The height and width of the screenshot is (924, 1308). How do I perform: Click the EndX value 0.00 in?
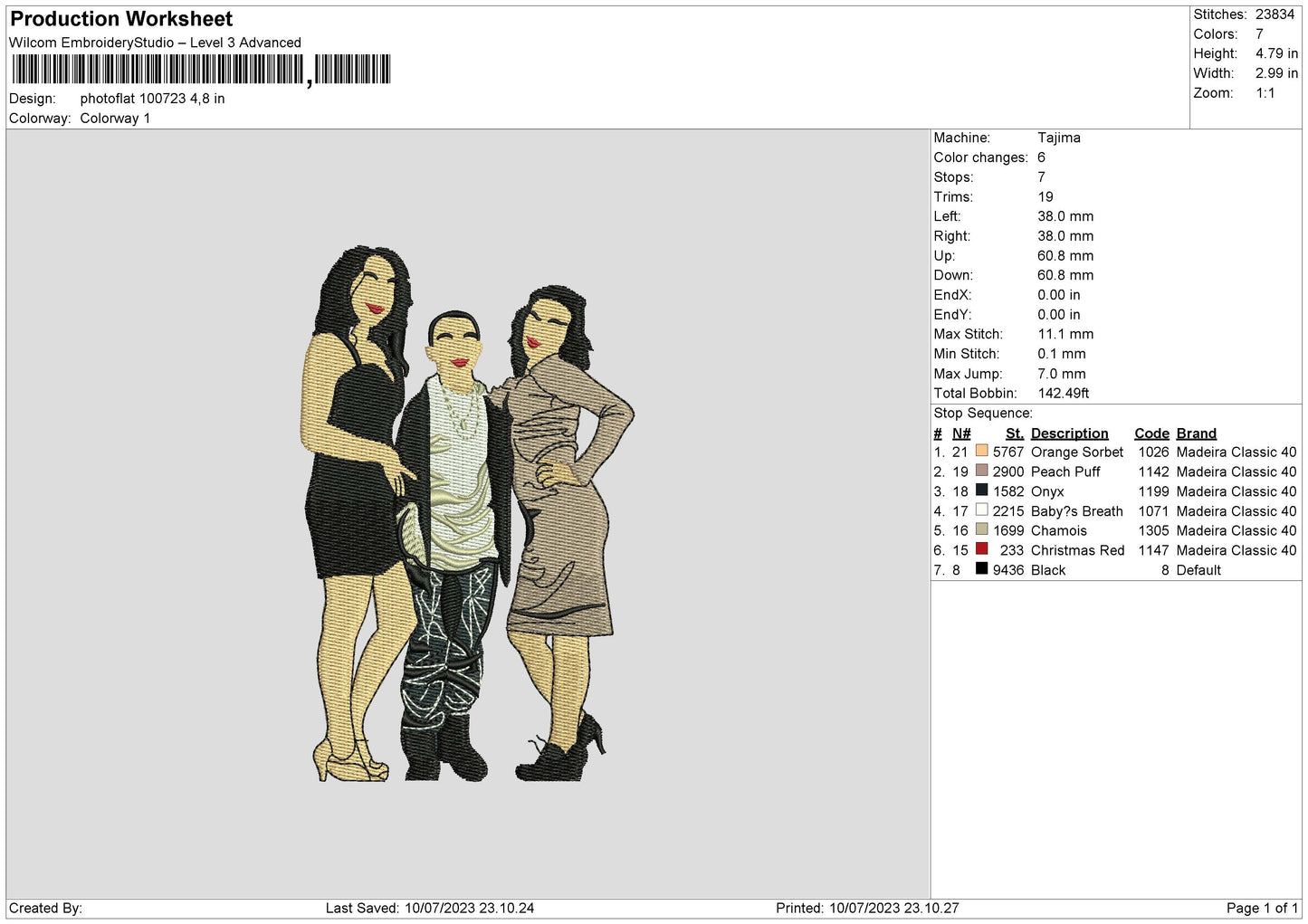click(x=1059, y=295)
